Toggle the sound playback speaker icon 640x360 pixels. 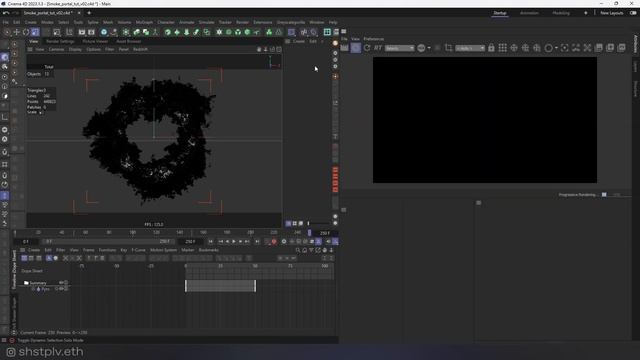328,242
